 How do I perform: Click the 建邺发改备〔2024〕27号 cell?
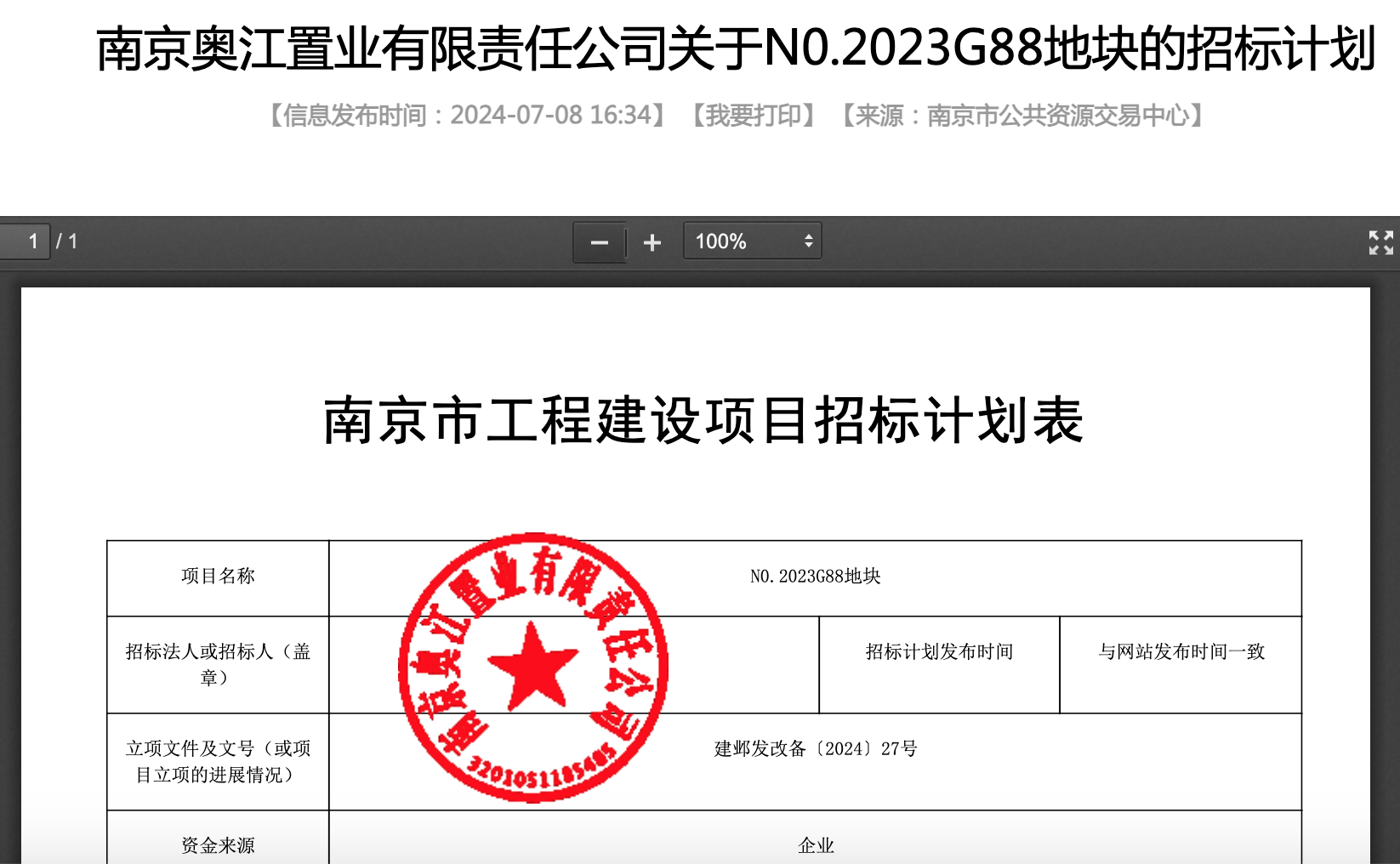(x=815, y=762)
